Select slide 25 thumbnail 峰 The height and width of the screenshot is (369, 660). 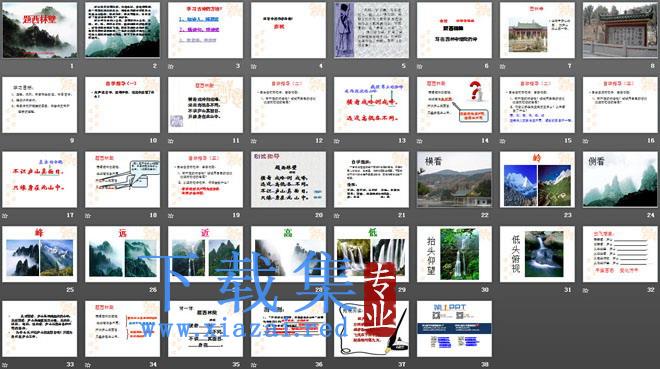[40, 254]
